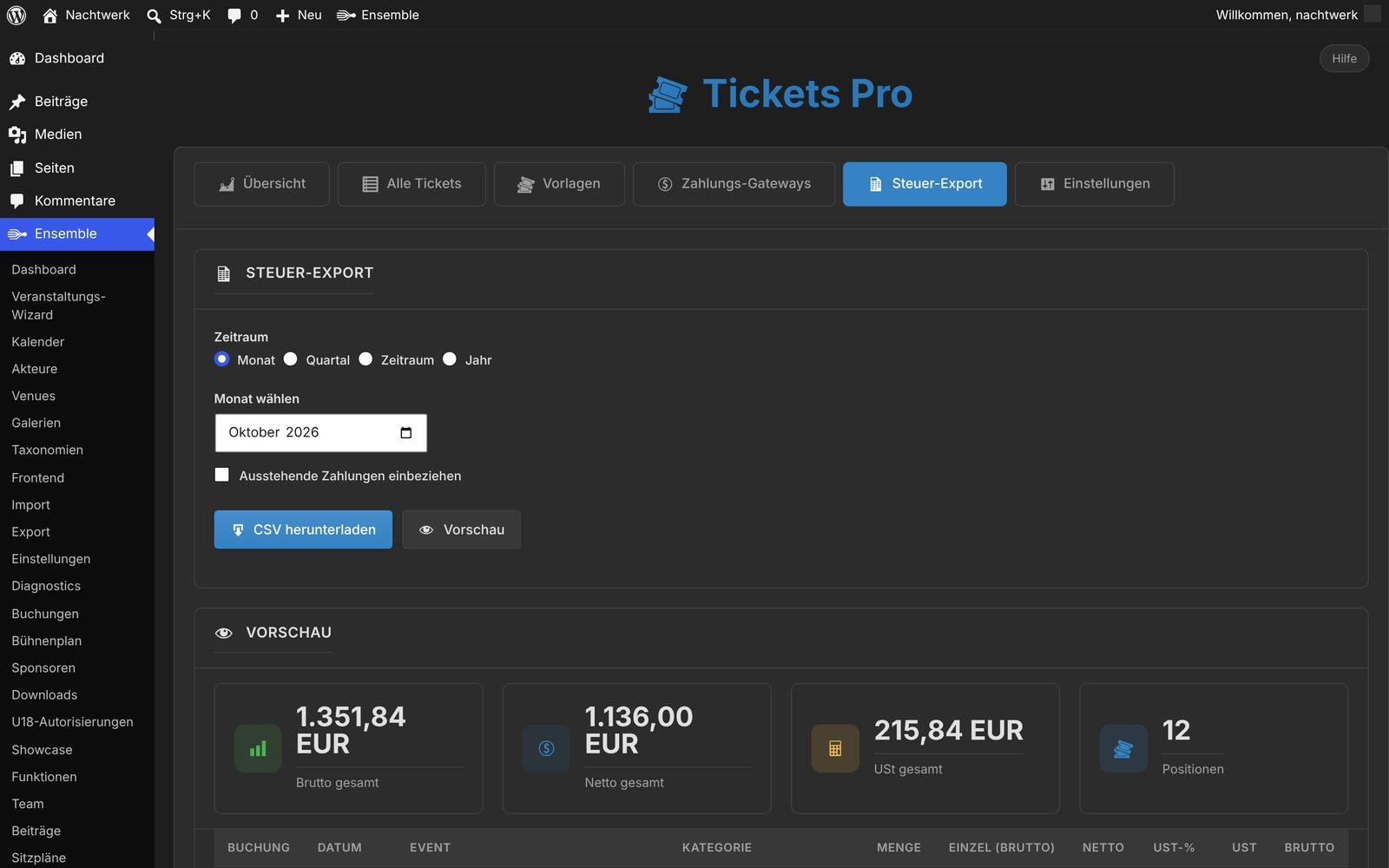Open Veranstaltungs-Wizard in sidebar
Viewport: 1389px width, 868px height.
(58, 306)
